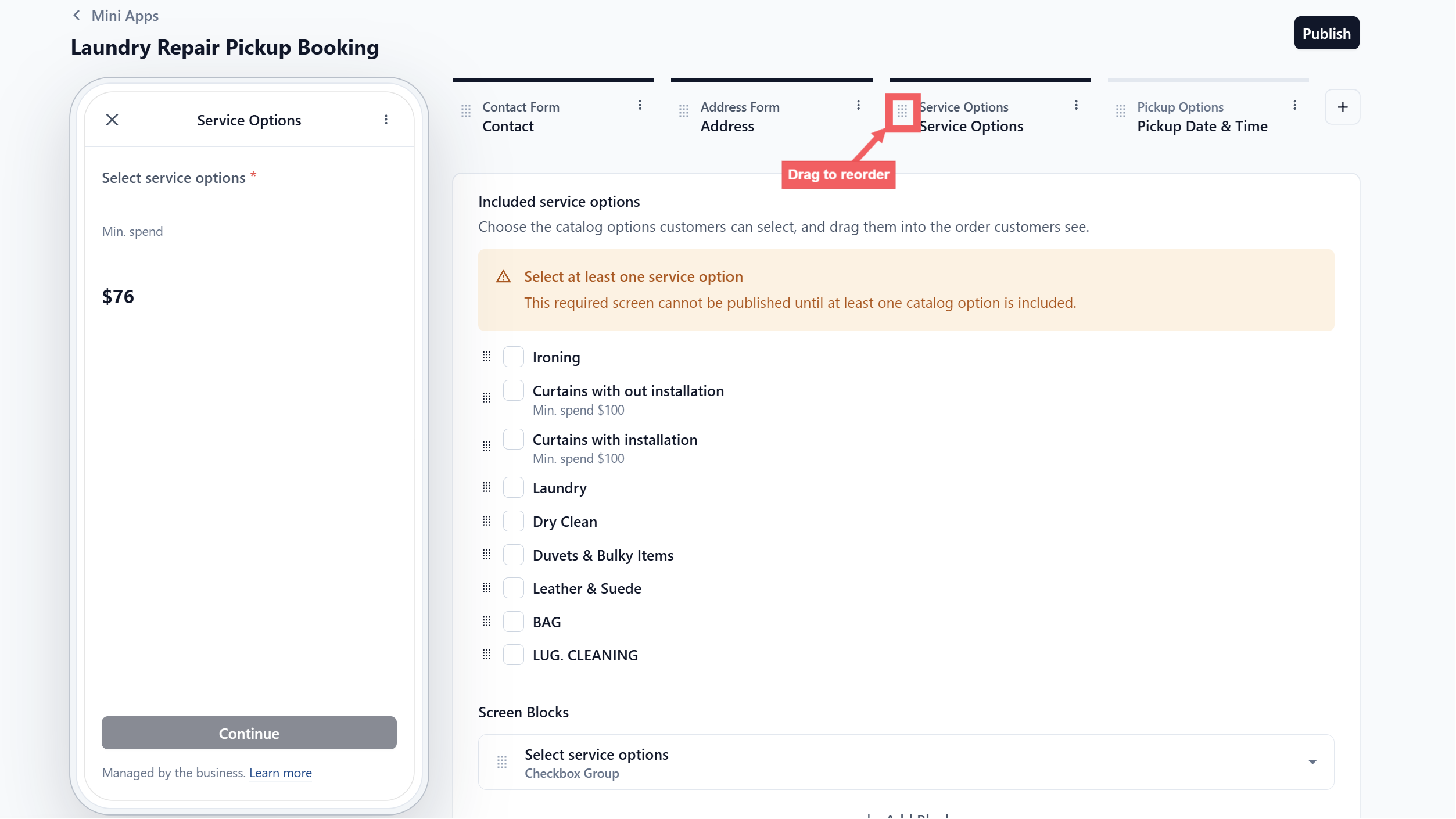Viewport: 1456px width, 819px height.
Task: Tick the Dry Clean checkbox
Action: 514,521
